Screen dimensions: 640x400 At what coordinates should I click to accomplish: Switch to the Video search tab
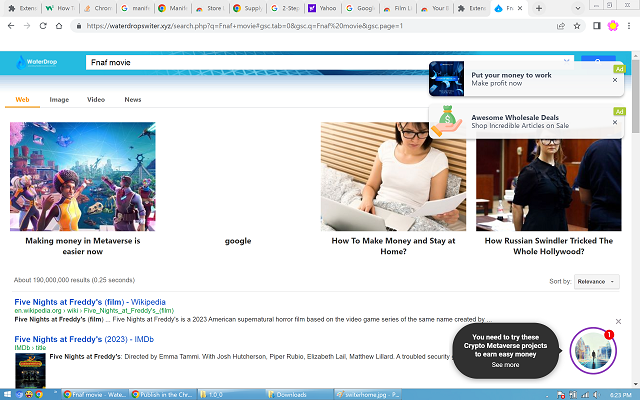(x=96, y=100)
